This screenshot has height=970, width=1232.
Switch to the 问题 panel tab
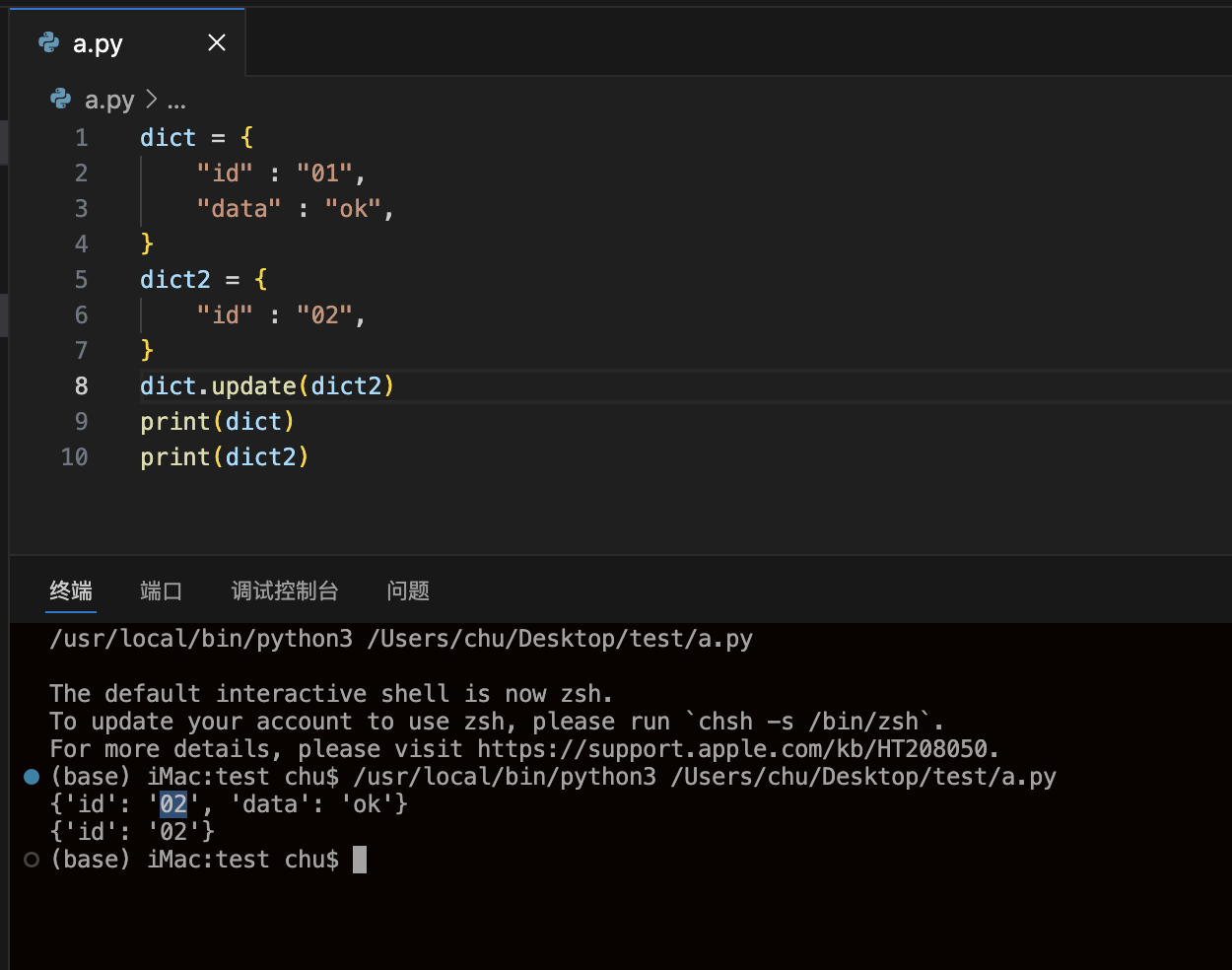coord(408,590)
